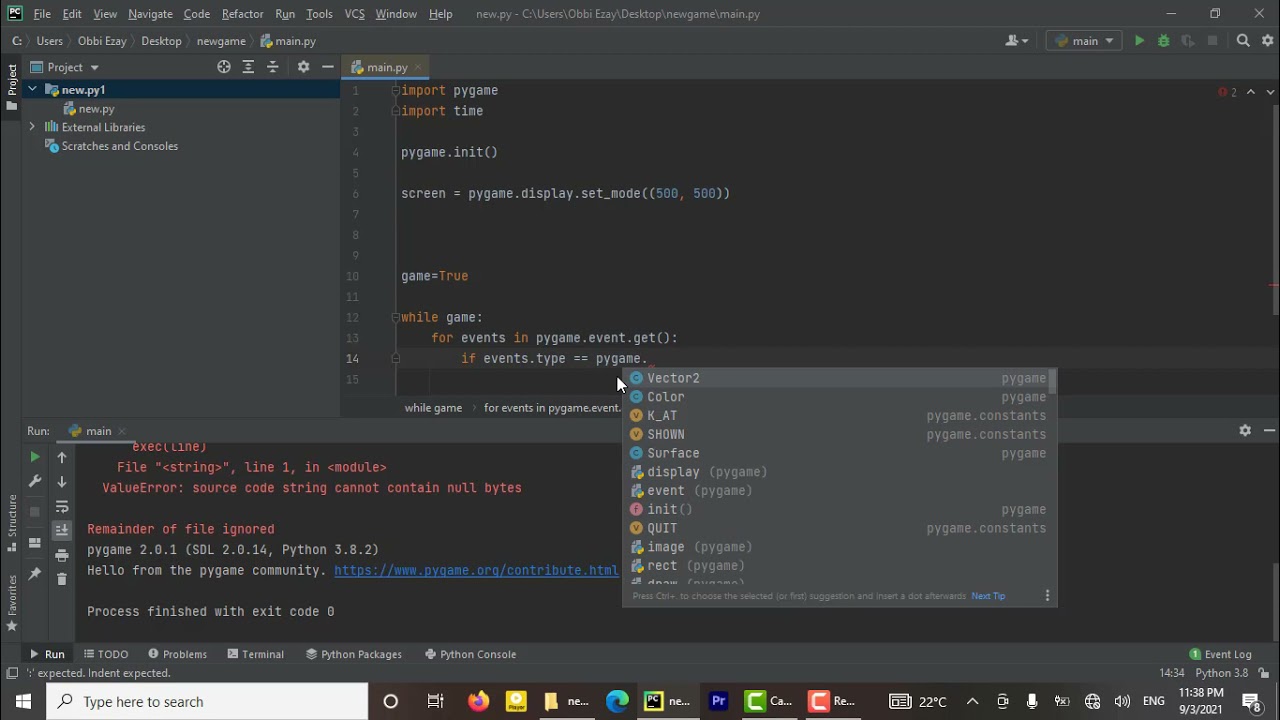This screenshot has width=1280, height=720.
Task: Rerun main with Run panel play icon
Action: click(x=35, y=457)
